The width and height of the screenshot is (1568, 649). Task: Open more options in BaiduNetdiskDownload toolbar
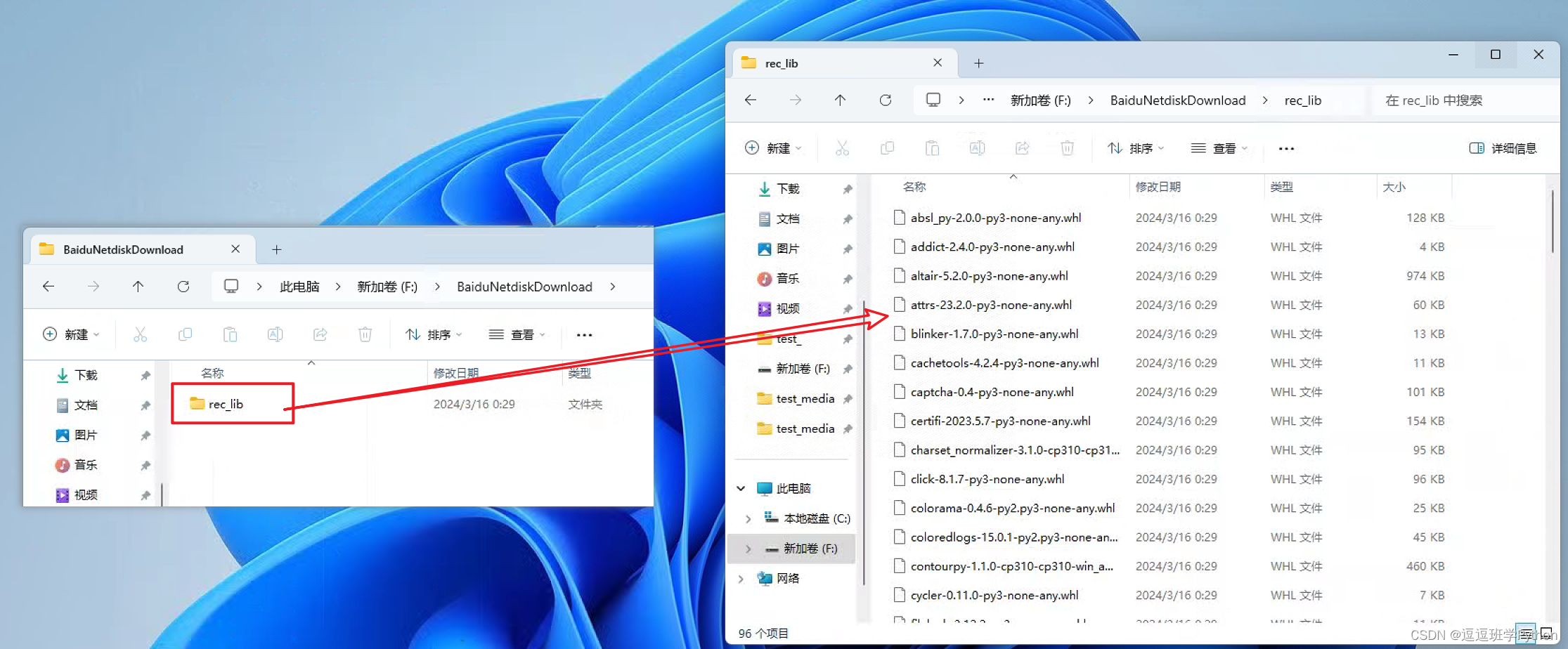[584, 335]
